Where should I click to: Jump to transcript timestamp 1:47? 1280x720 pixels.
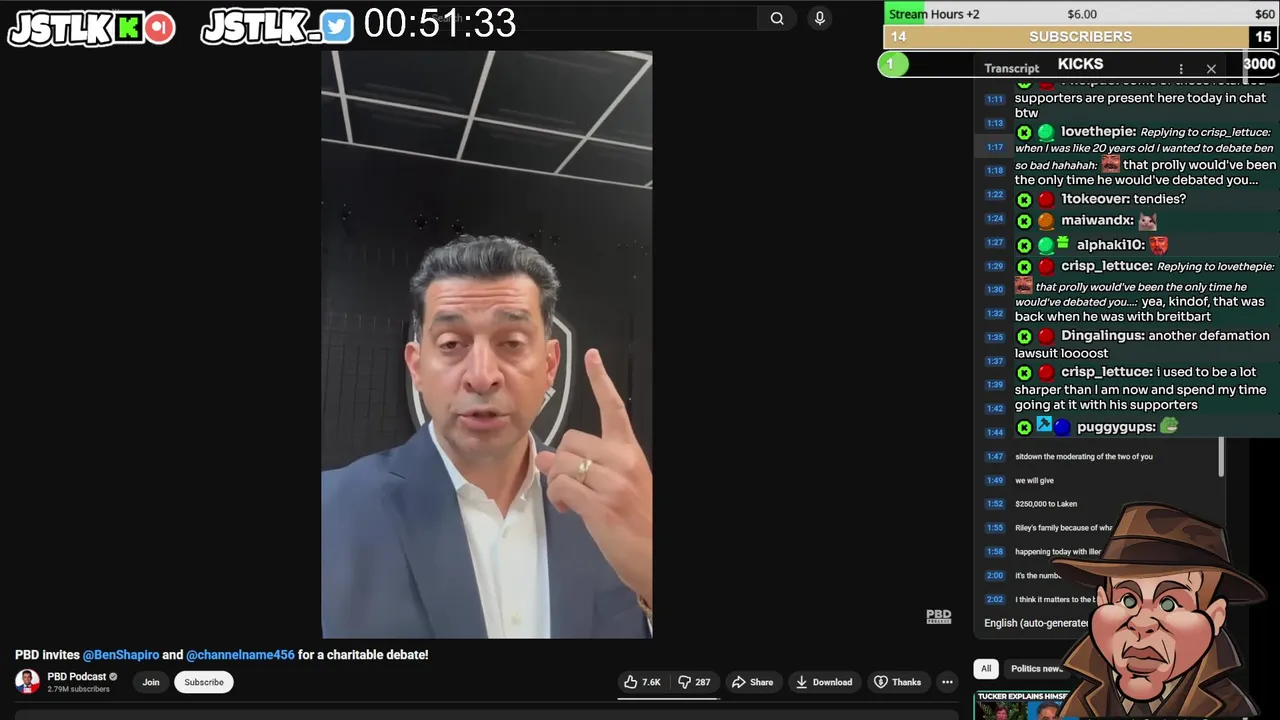point(994,456)
